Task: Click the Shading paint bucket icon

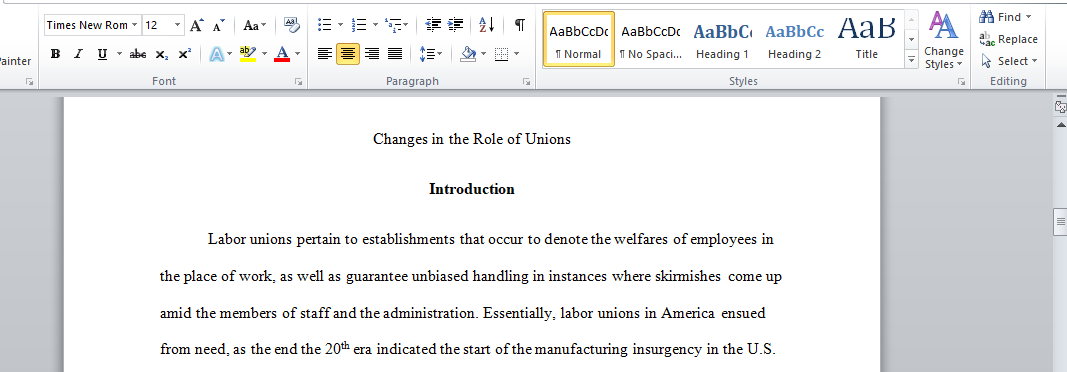Action: 467,54
